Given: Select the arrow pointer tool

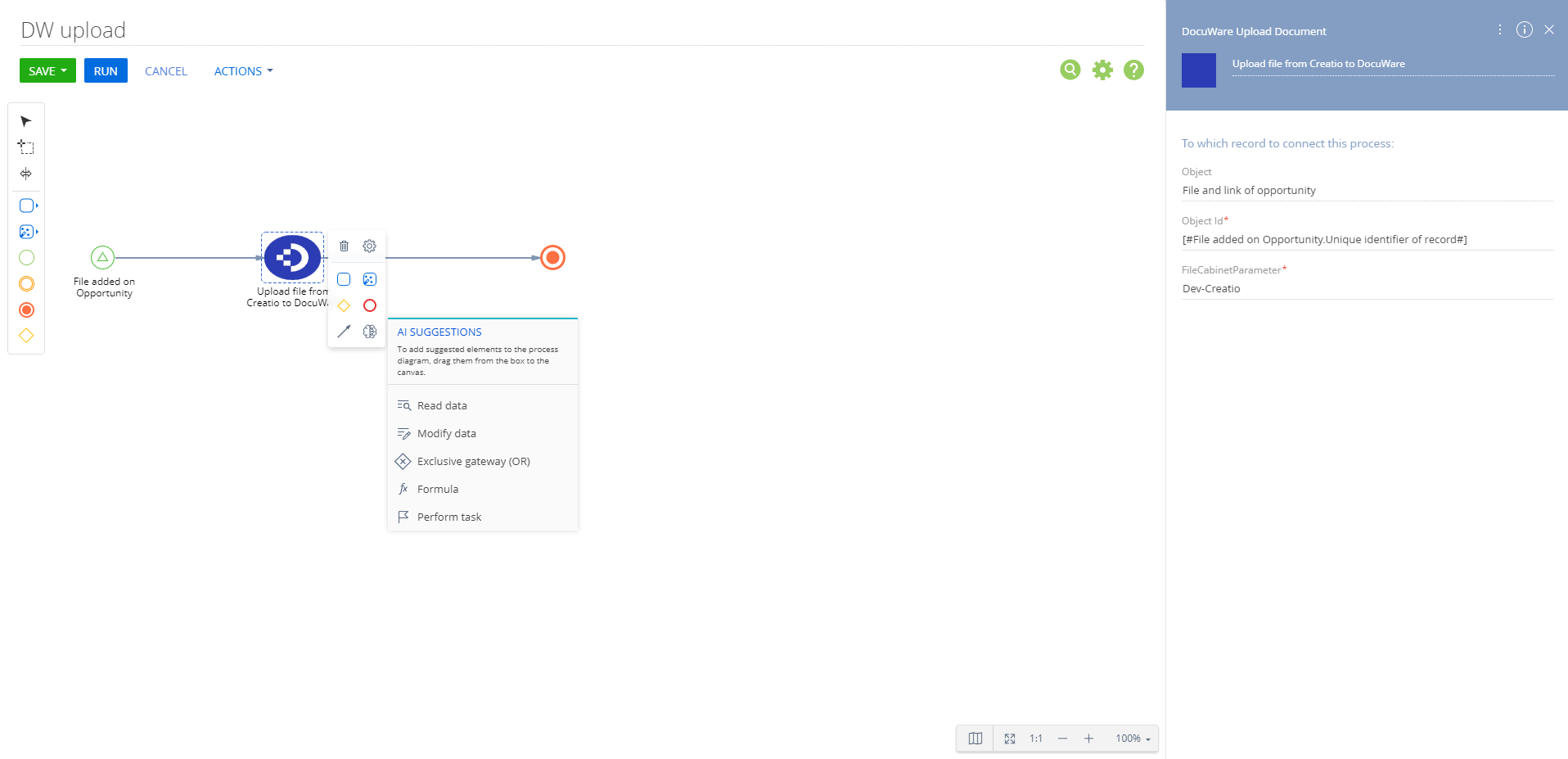Looking at the screenshot, I should [x=26, y=121].
